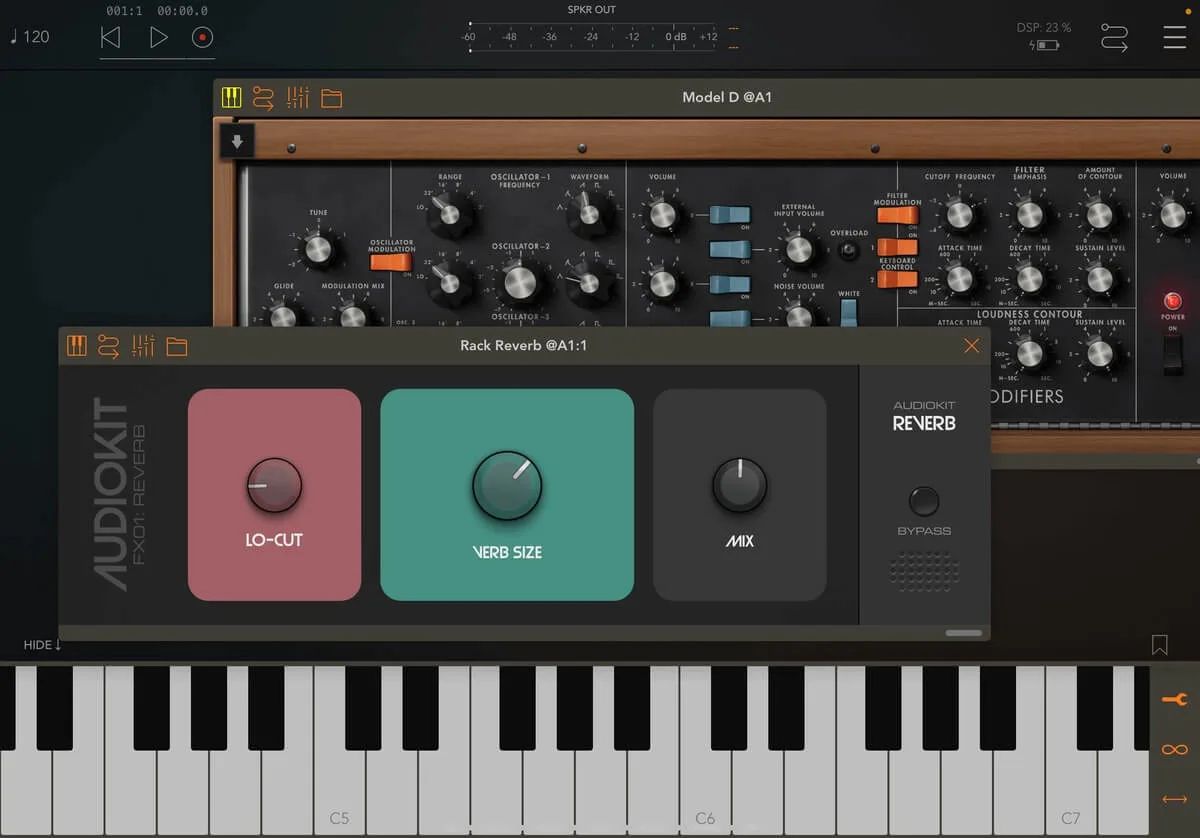Toggle the infinity hold icon
The image size is (1200, 838).
[1175, 749]
